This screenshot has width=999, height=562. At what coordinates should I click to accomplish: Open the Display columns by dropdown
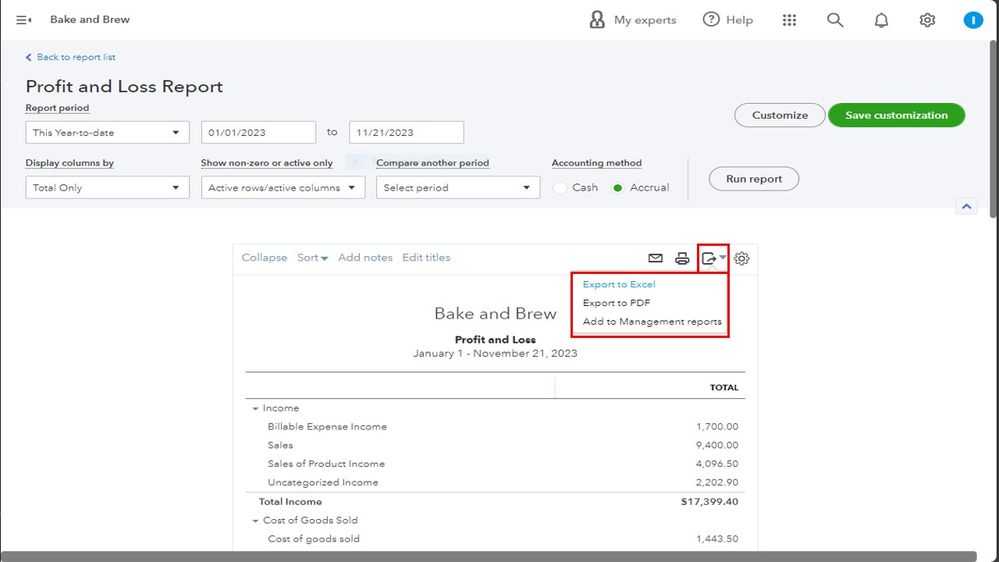click(x=107, y=188)
